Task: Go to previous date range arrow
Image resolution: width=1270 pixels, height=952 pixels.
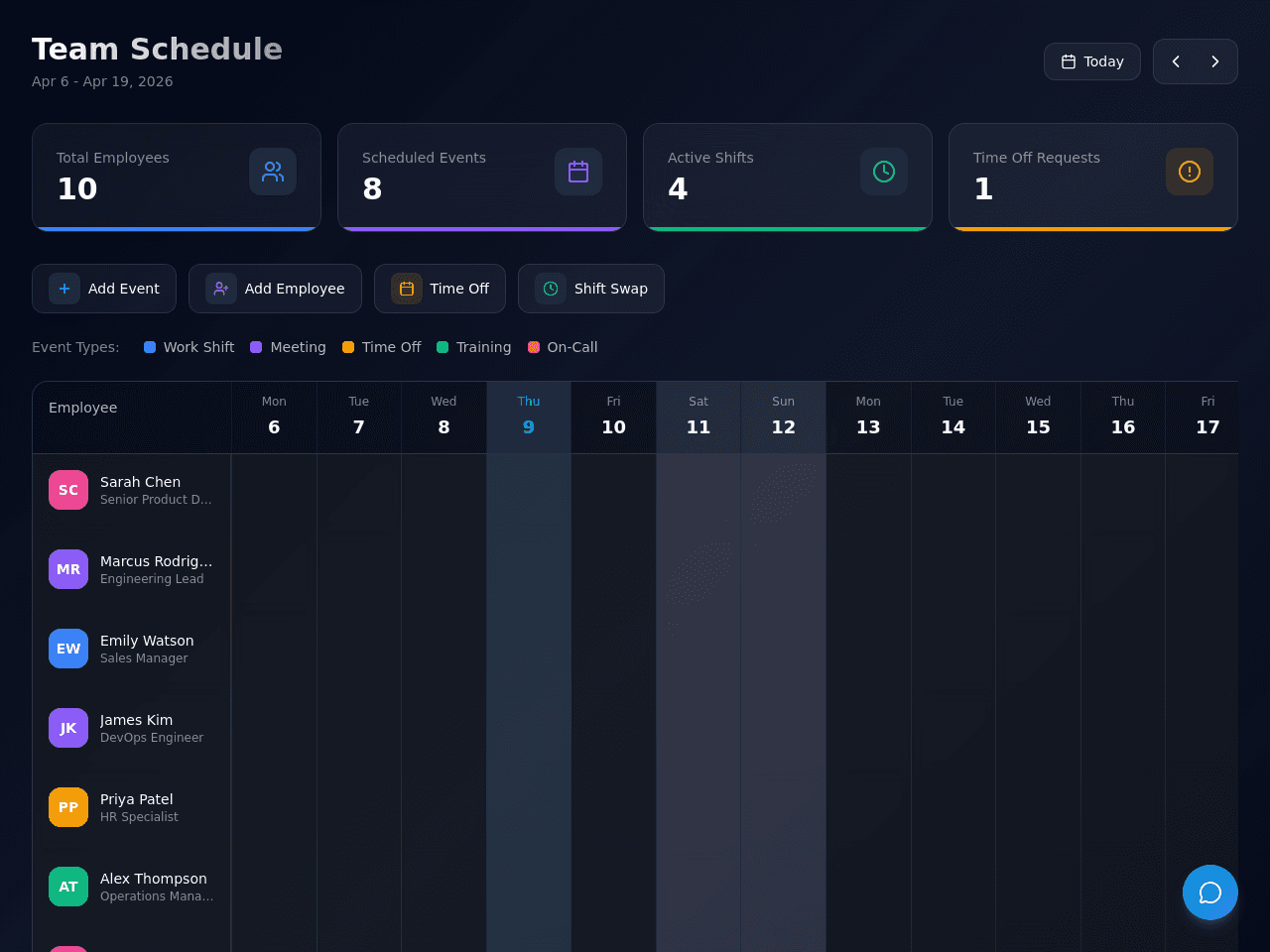Action: click(1176, 61)
